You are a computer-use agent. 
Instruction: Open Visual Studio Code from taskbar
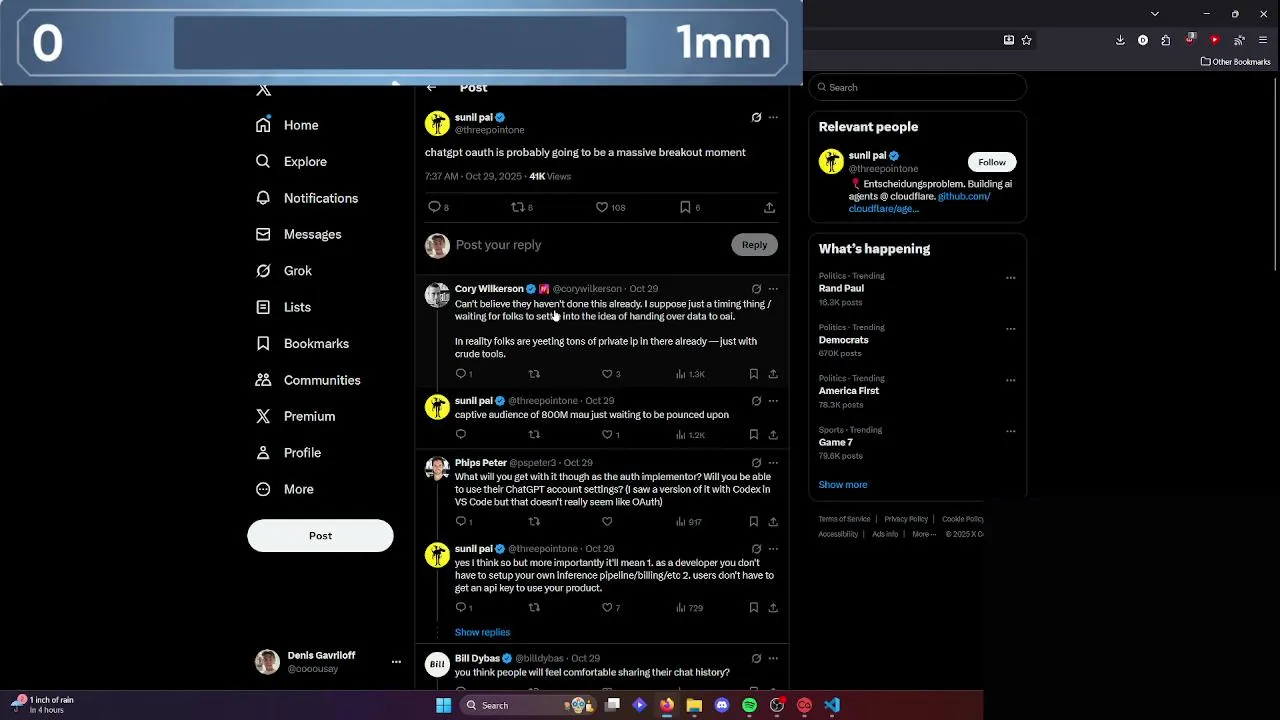pos(832,705)
